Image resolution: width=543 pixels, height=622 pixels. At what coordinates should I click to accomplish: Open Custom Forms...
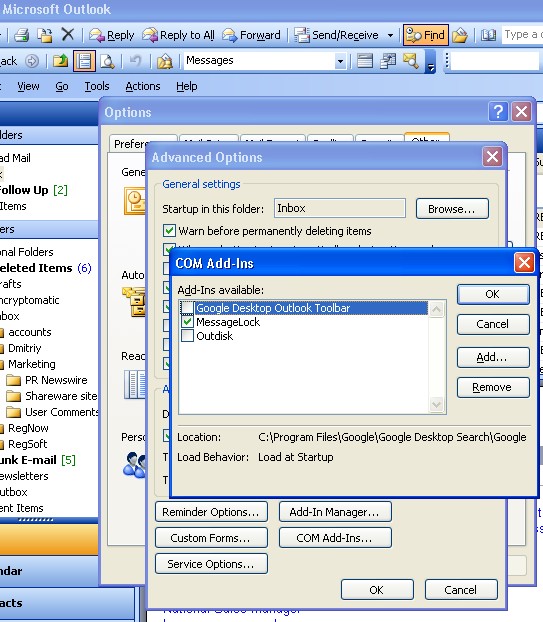(x=211, y=538)
